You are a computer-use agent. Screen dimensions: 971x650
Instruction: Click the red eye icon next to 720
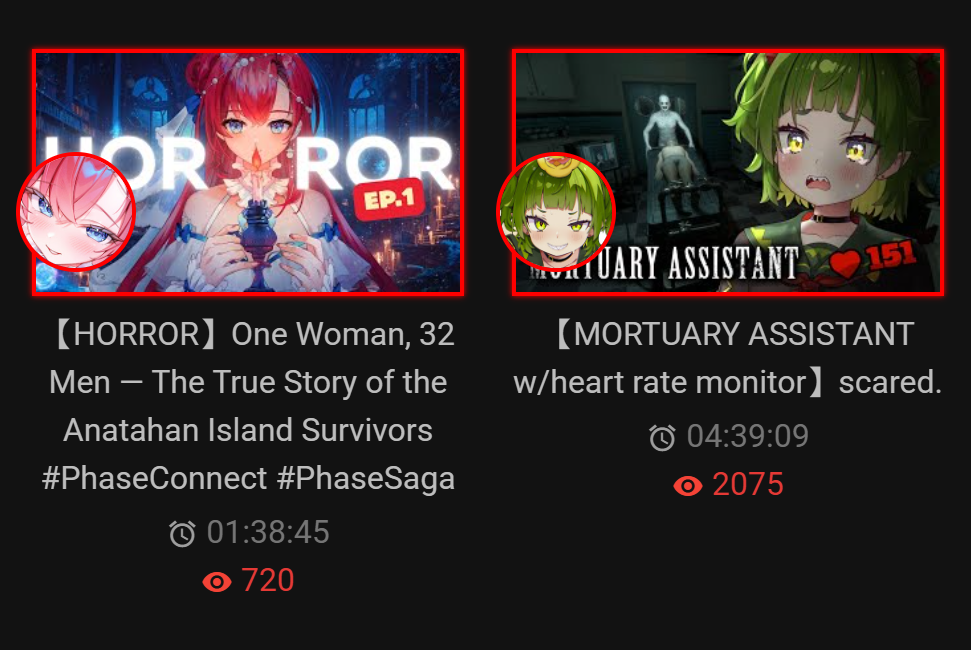[217, 582]
